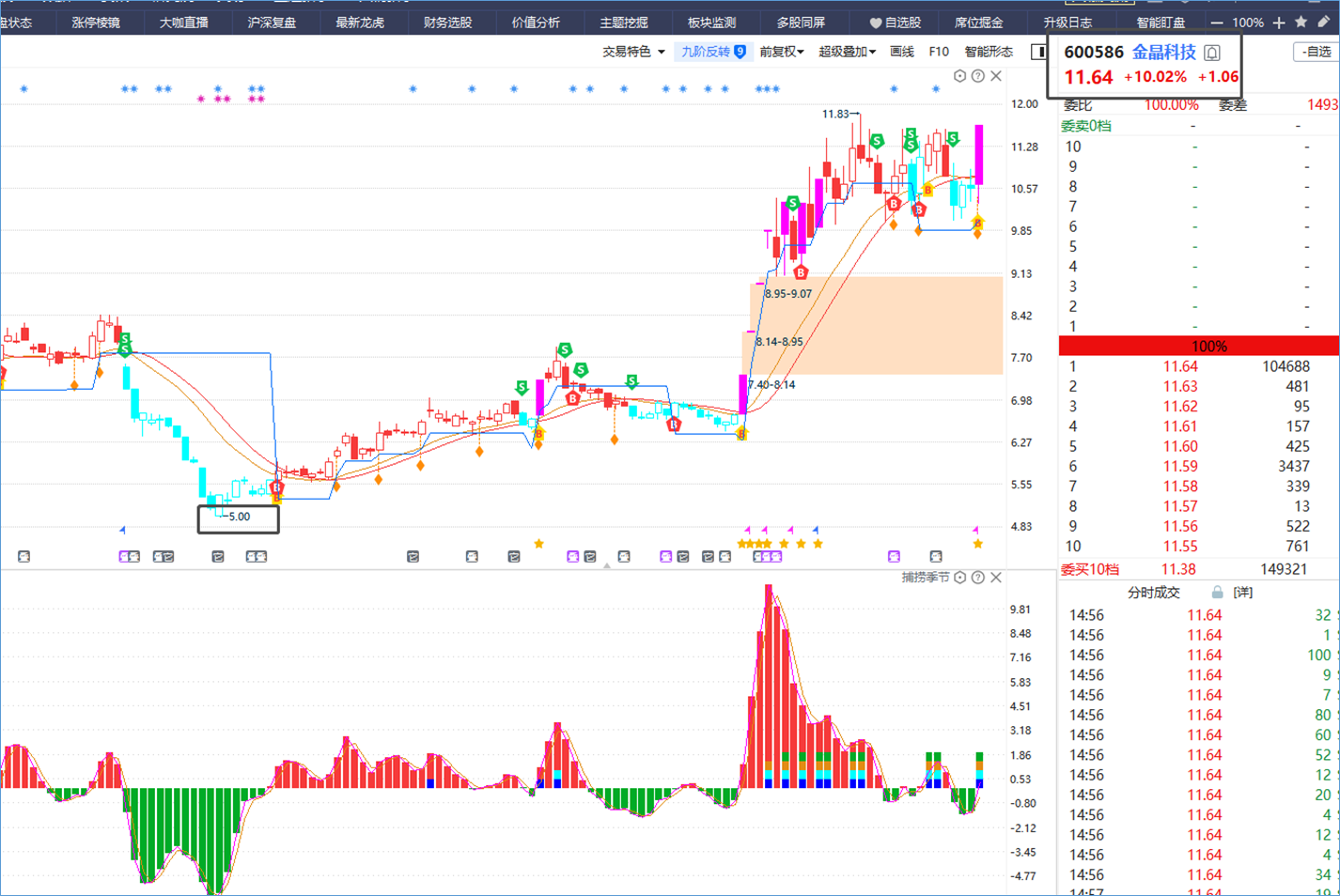This screenshot has height=896, width=1340.
Task: Click the 100% red bid ratio bar
Action: coord(1199,346)
